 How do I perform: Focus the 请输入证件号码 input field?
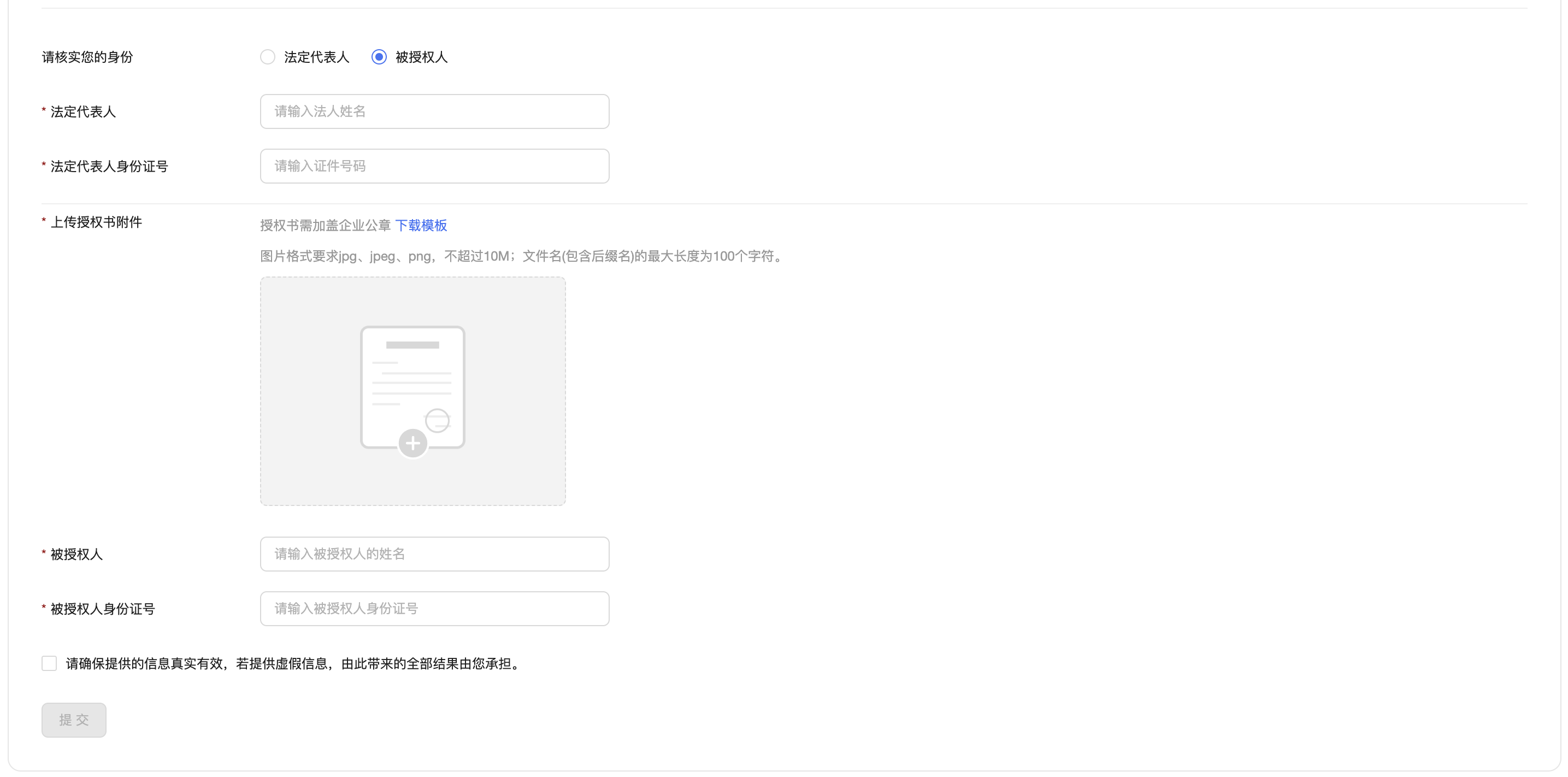[x=434, y=166]
